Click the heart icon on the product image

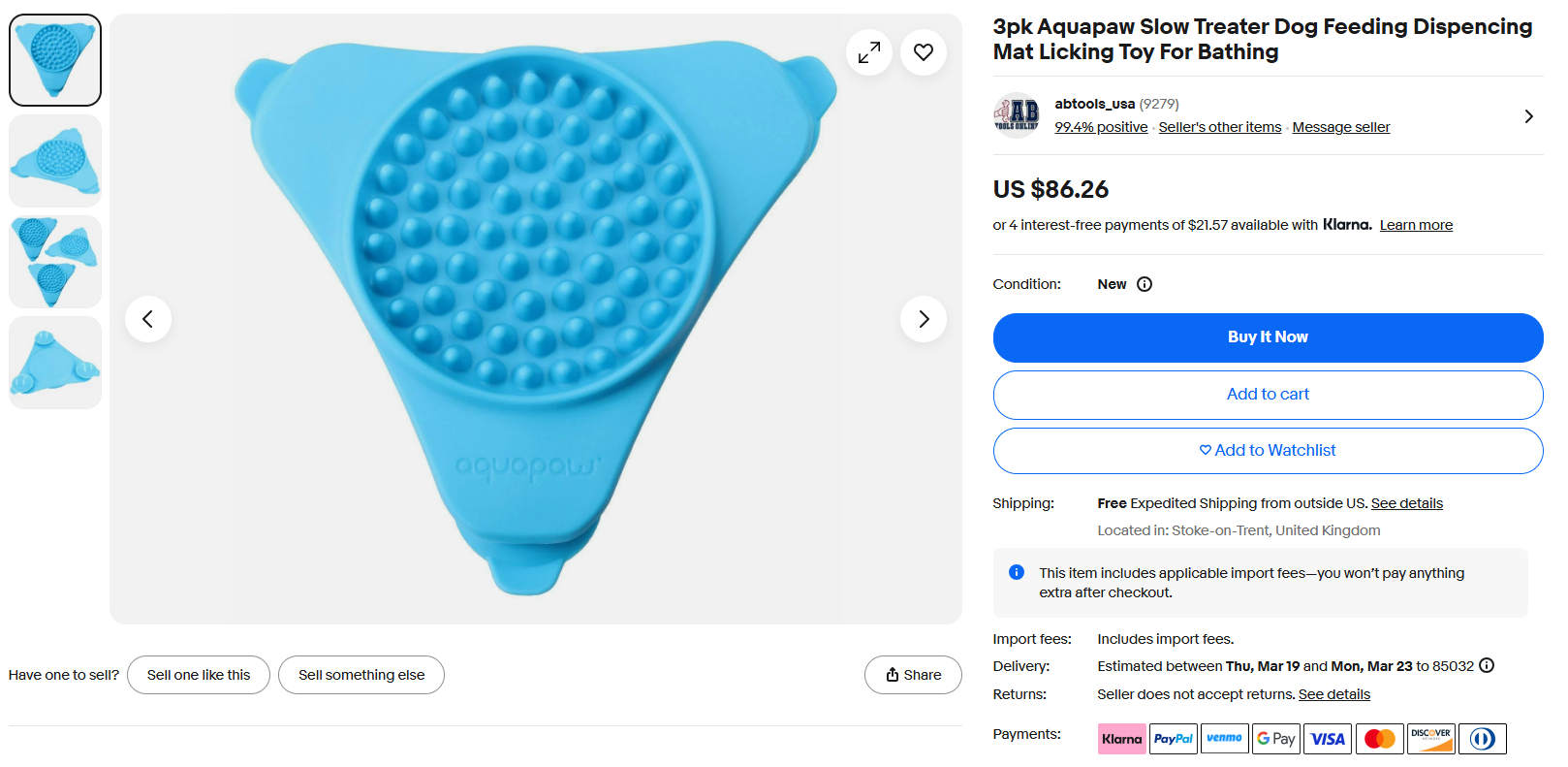pyautogui.click(x=923, y=52)
